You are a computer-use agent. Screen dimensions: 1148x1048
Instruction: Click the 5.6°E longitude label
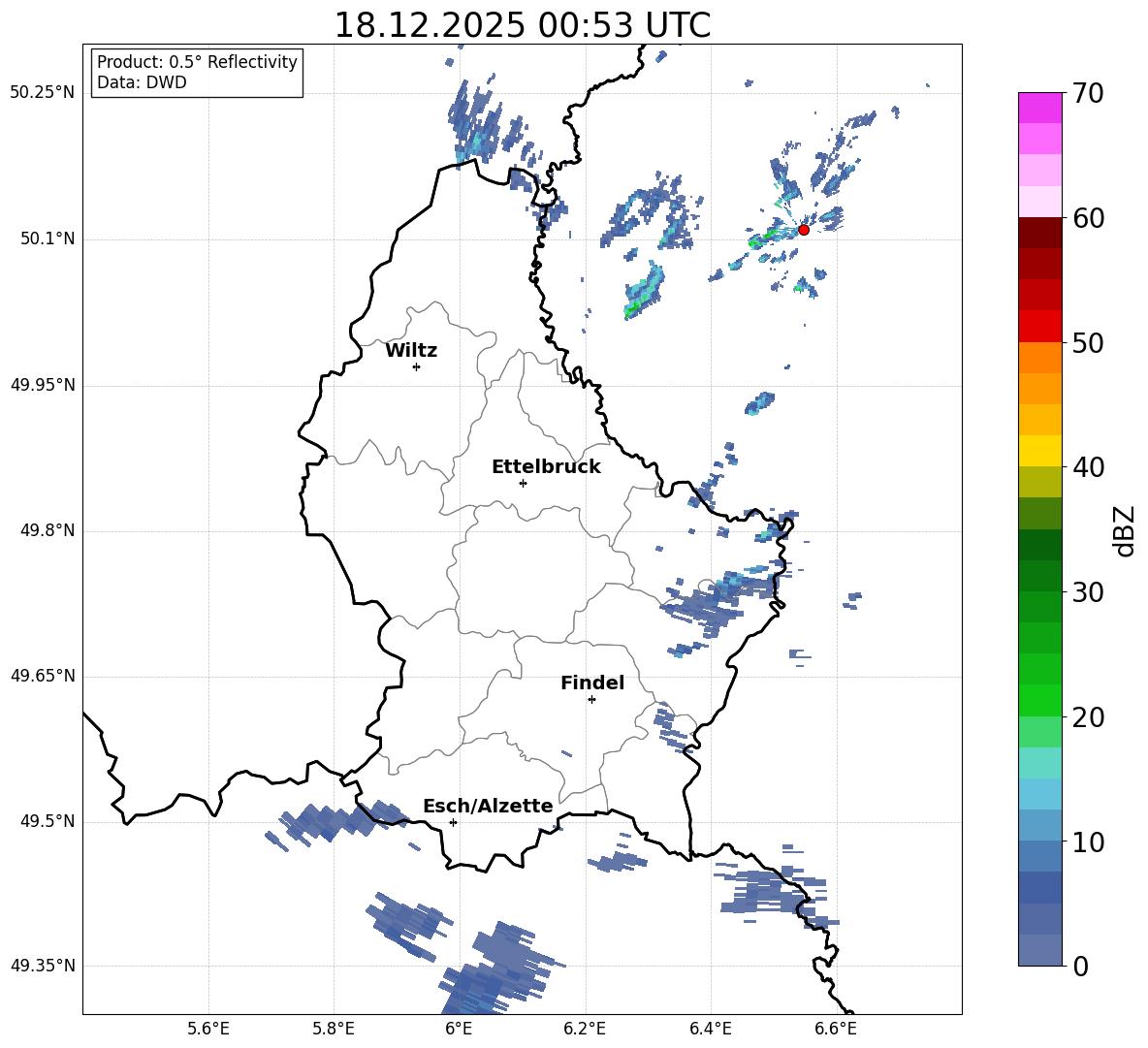[208, 1029]
